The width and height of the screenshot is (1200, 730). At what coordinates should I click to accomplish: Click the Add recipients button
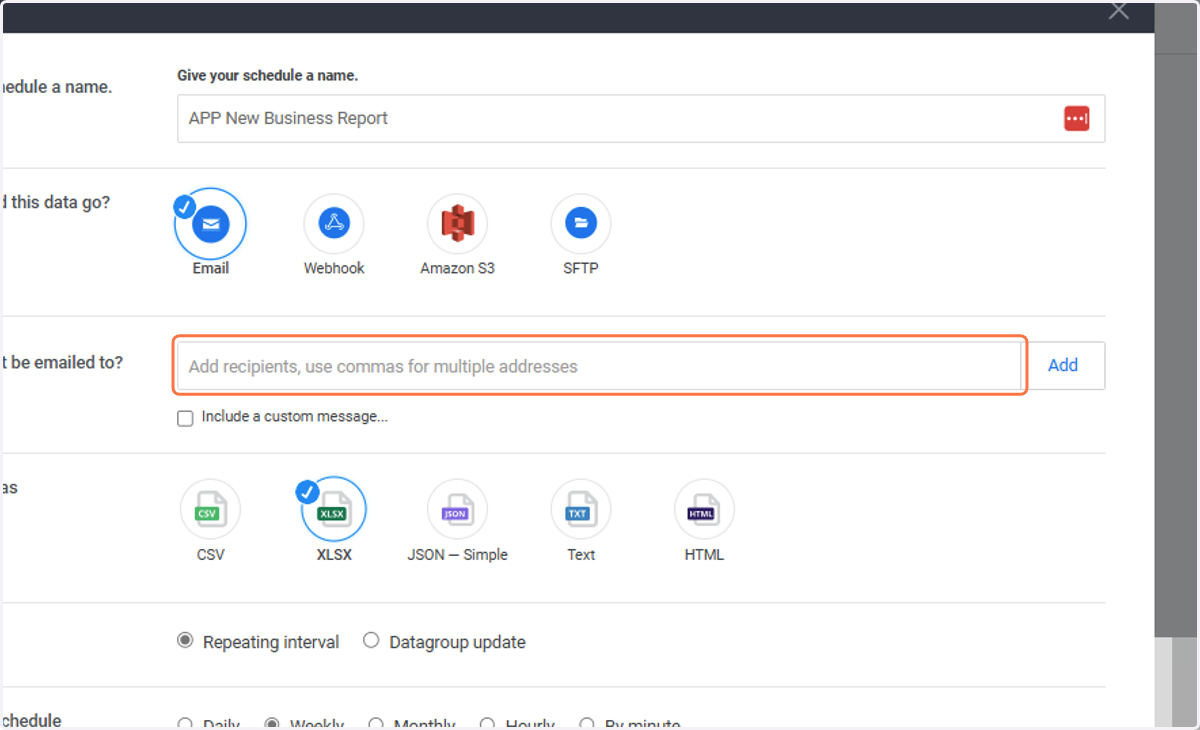pyautogui.click(x=1063, y=365)
